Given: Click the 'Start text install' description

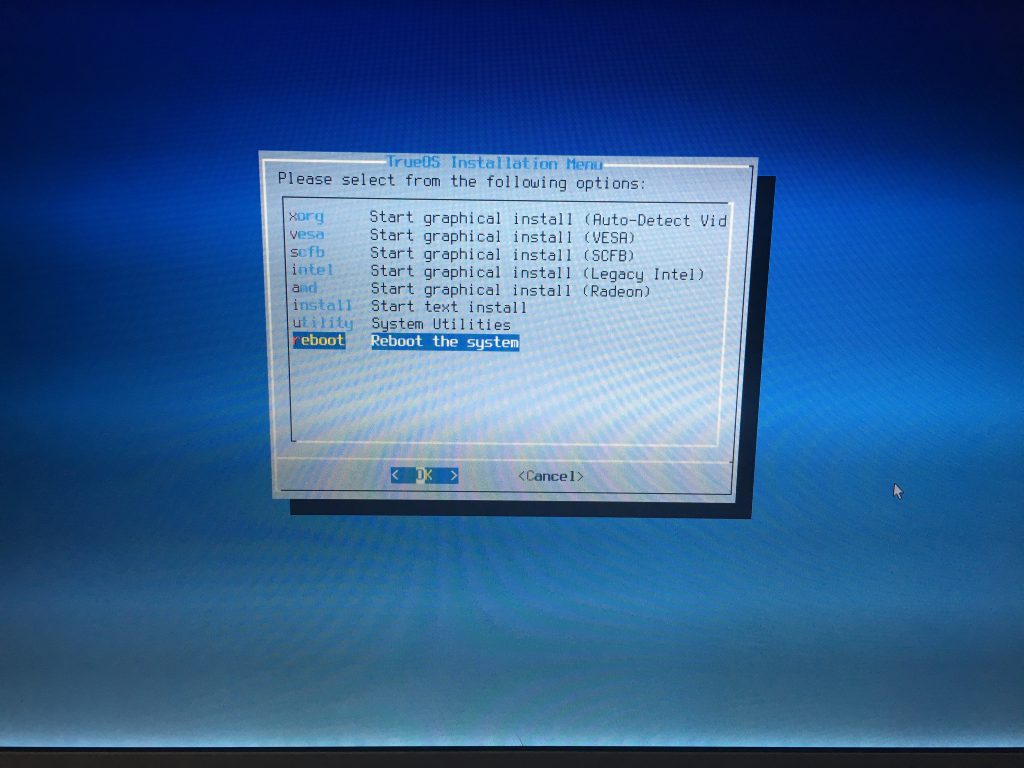Looking at the screenshot, I should (449, 307).
